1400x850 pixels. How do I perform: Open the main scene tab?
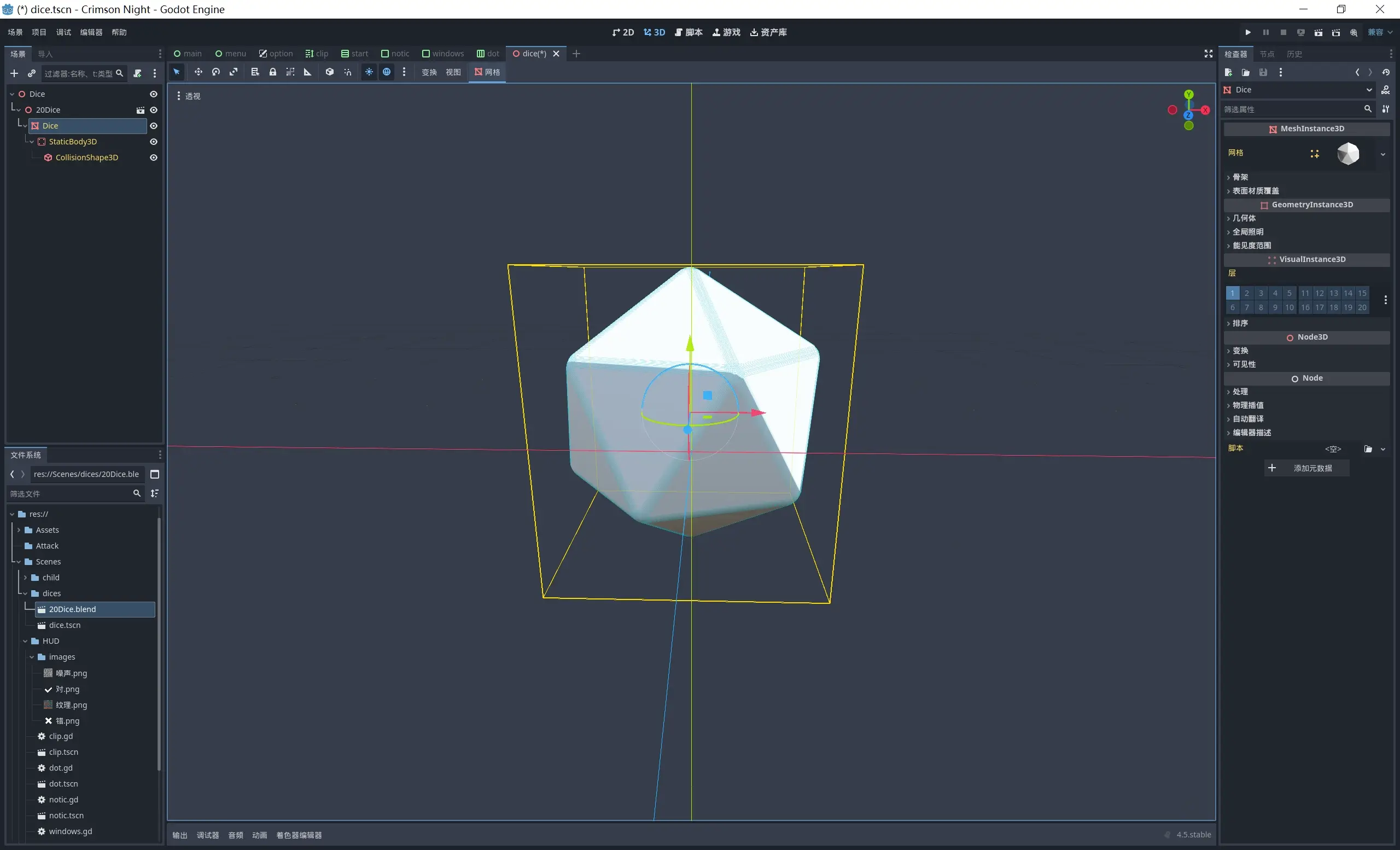pyautogui.click(x=188, y=54)
